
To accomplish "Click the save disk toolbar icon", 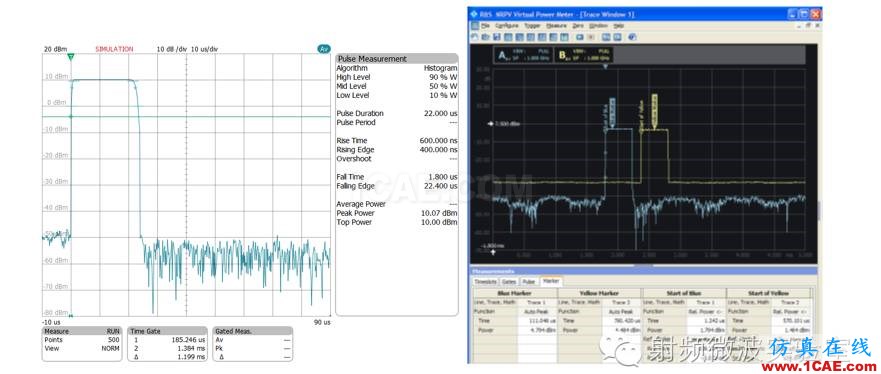I will pos(497,37).
